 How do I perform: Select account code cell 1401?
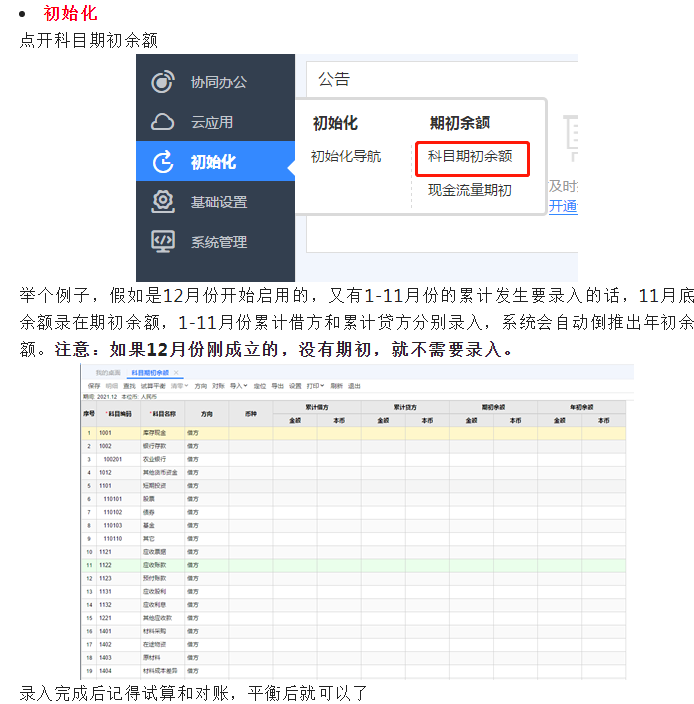pyautogui.click(x=119, y=631)
